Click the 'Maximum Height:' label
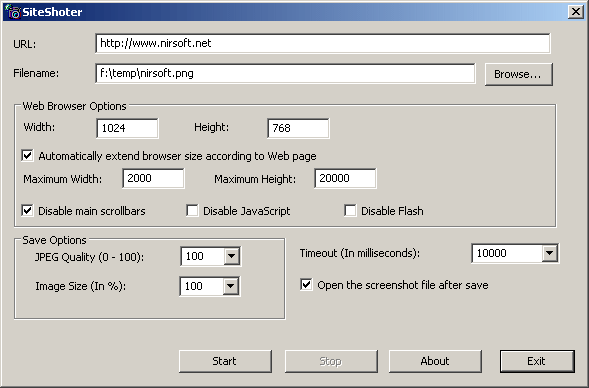Viewport: 589px width, 388px height. (x=255, y=179)
